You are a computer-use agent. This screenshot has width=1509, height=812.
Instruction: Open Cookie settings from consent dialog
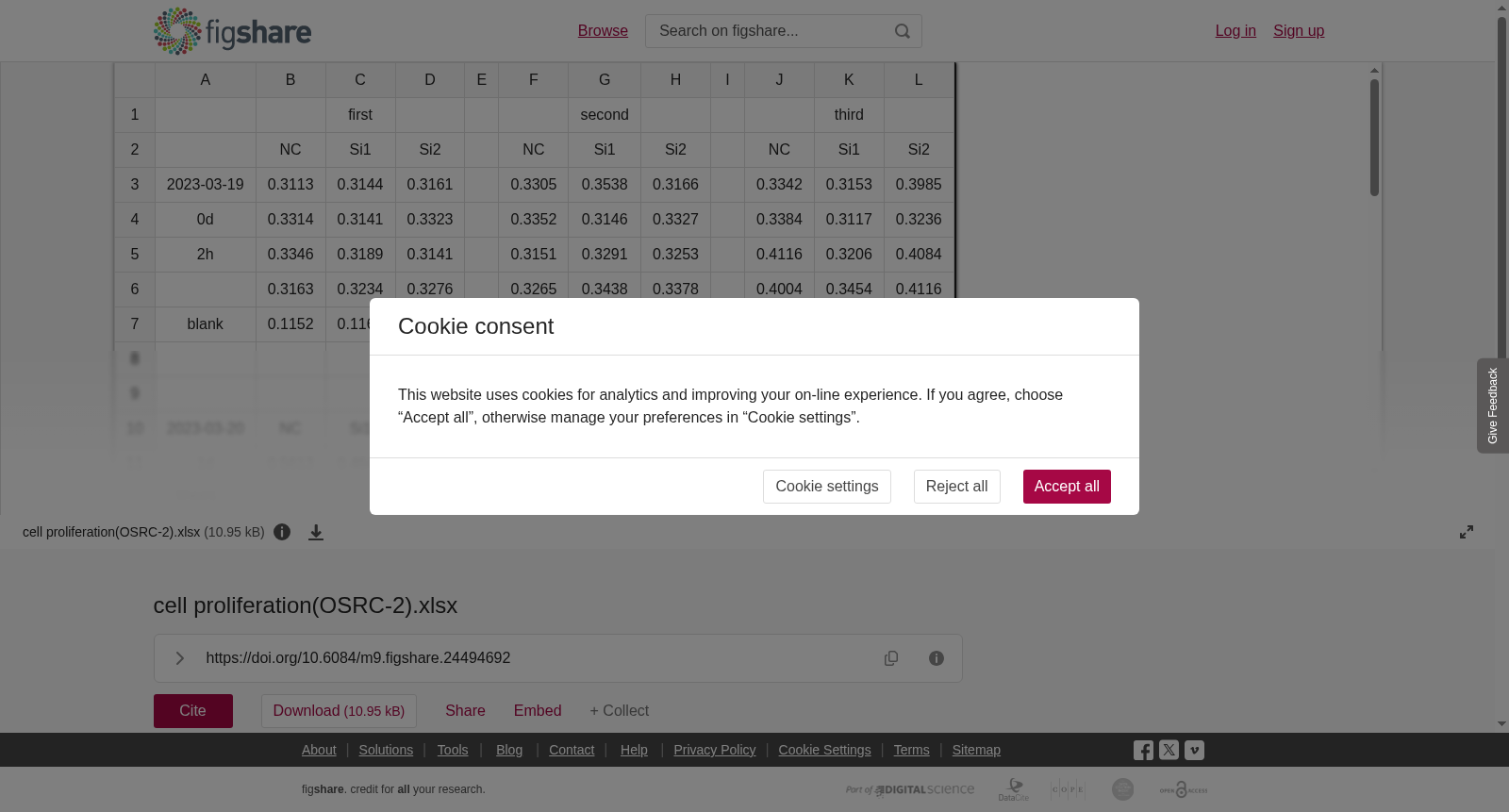tap(827, 487)
